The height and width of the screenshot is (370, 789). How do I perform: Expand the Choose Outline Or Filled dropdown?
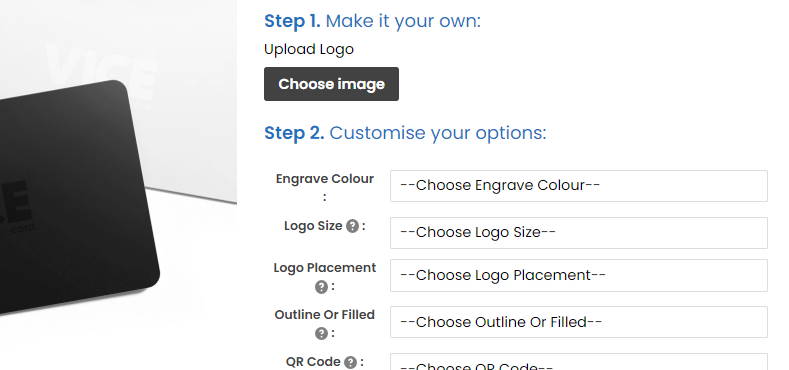click(579, 322)
